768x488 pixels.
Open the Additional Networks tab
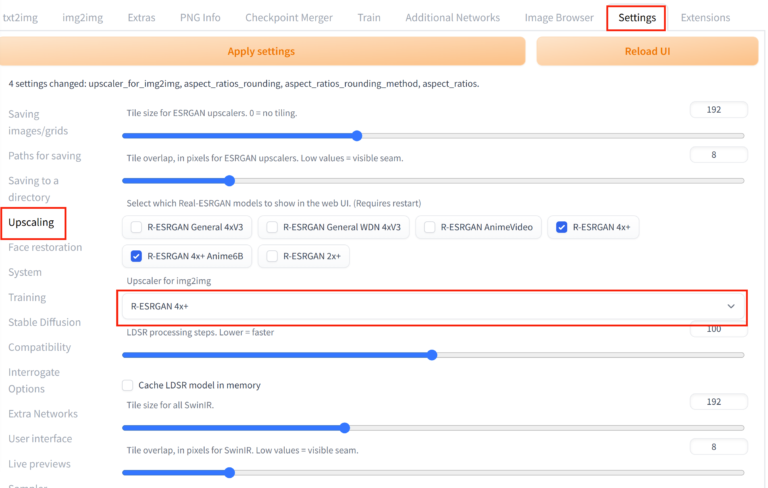click(x=452, y=18)
